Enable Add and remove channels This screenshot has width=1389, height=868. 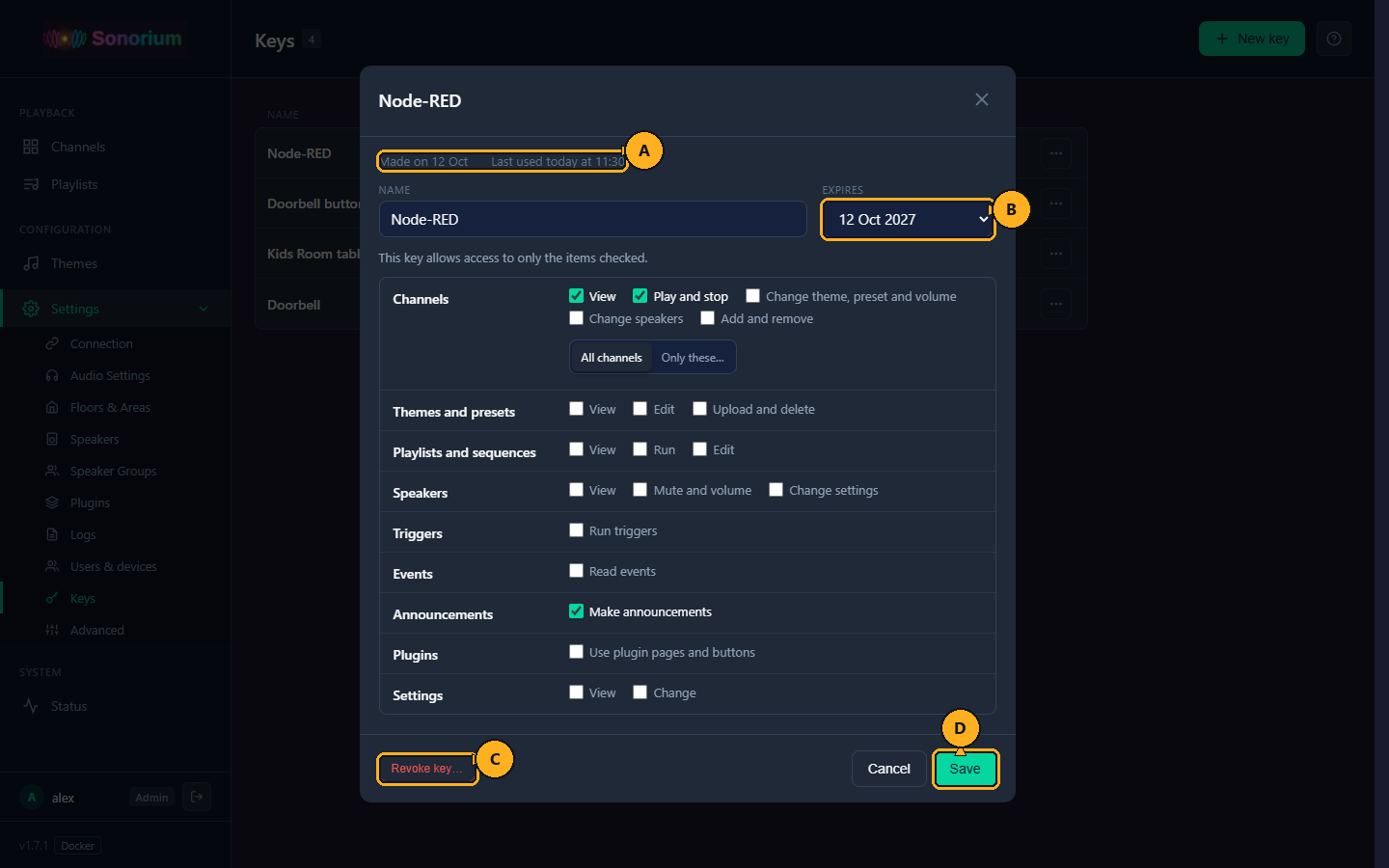click(x=708, y=318)
